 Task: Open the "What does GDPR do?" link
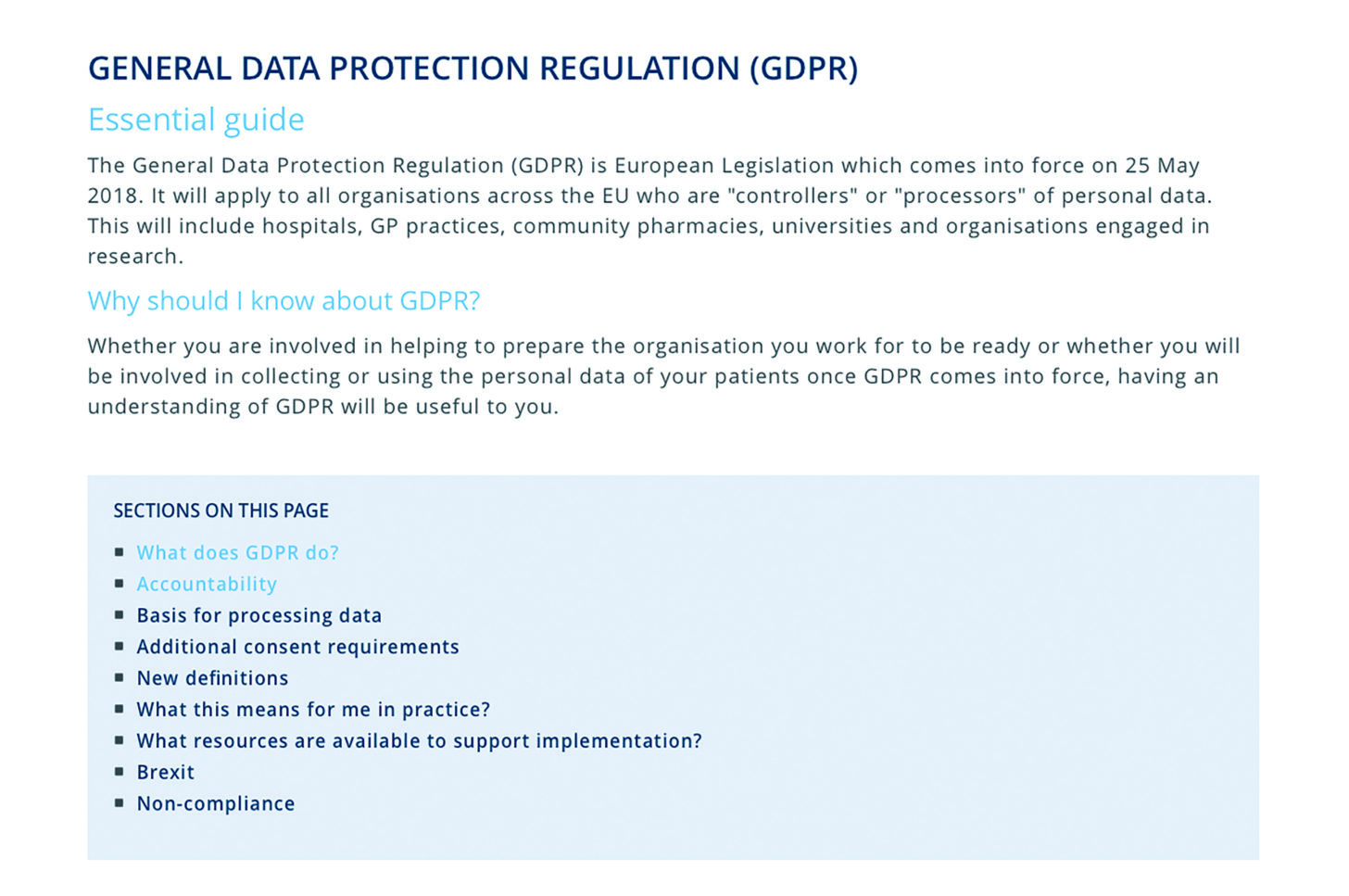pos(237,553)
